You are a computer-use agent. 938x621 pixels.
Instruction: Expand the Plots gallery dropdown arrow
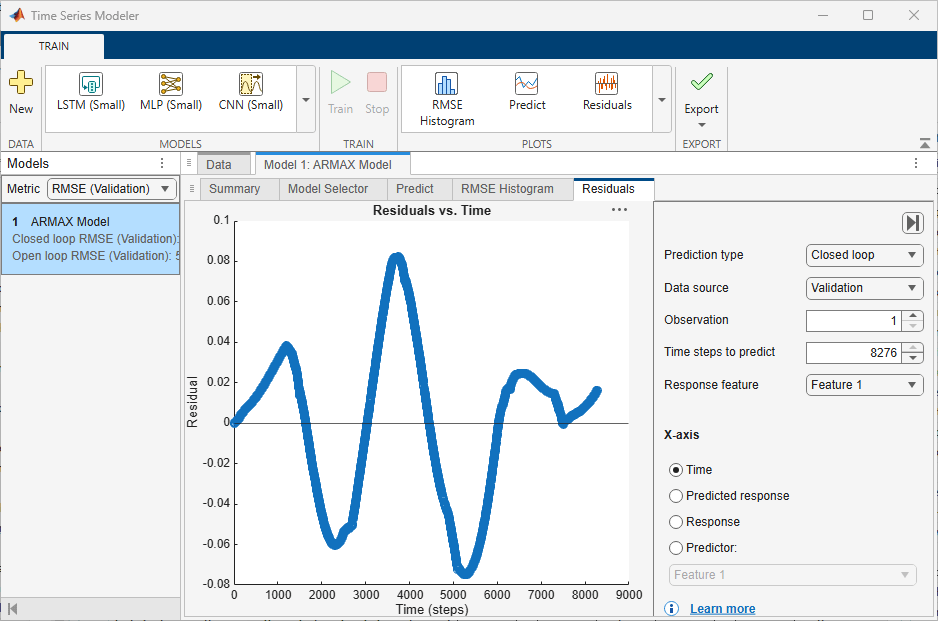click(662, 99)
